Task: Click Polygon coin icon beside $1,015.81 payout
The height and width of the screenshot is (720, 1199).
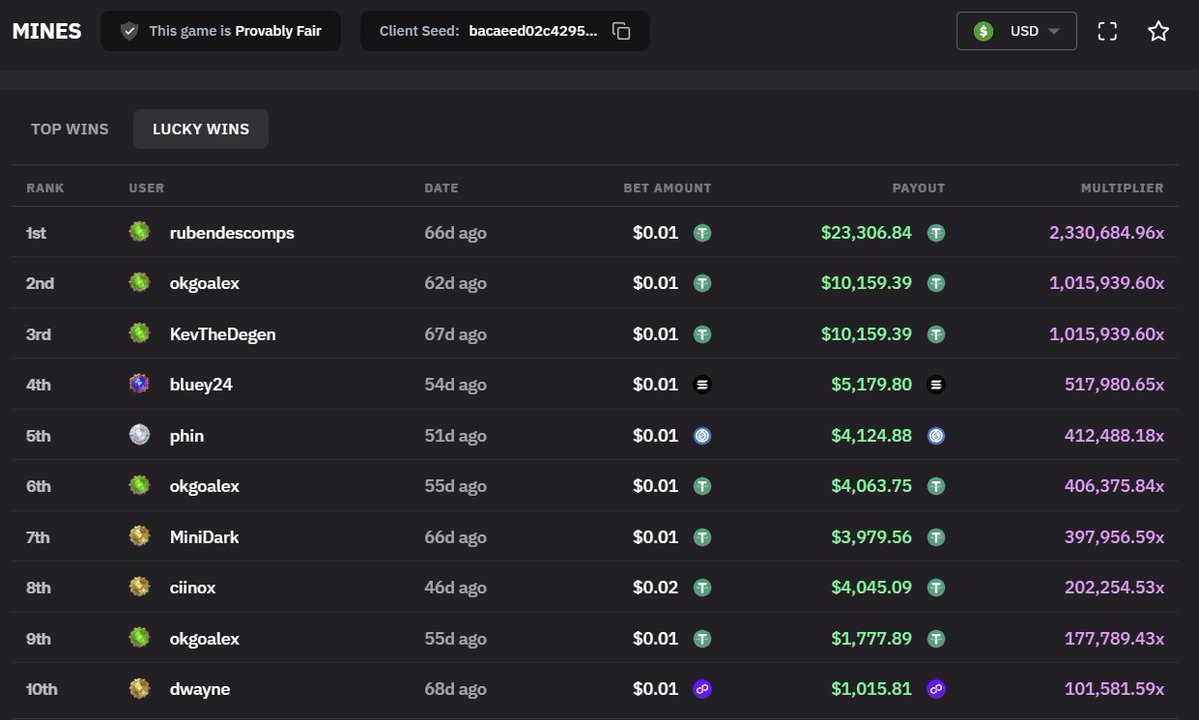Action: pyautogui.click(x=936, y=689)
